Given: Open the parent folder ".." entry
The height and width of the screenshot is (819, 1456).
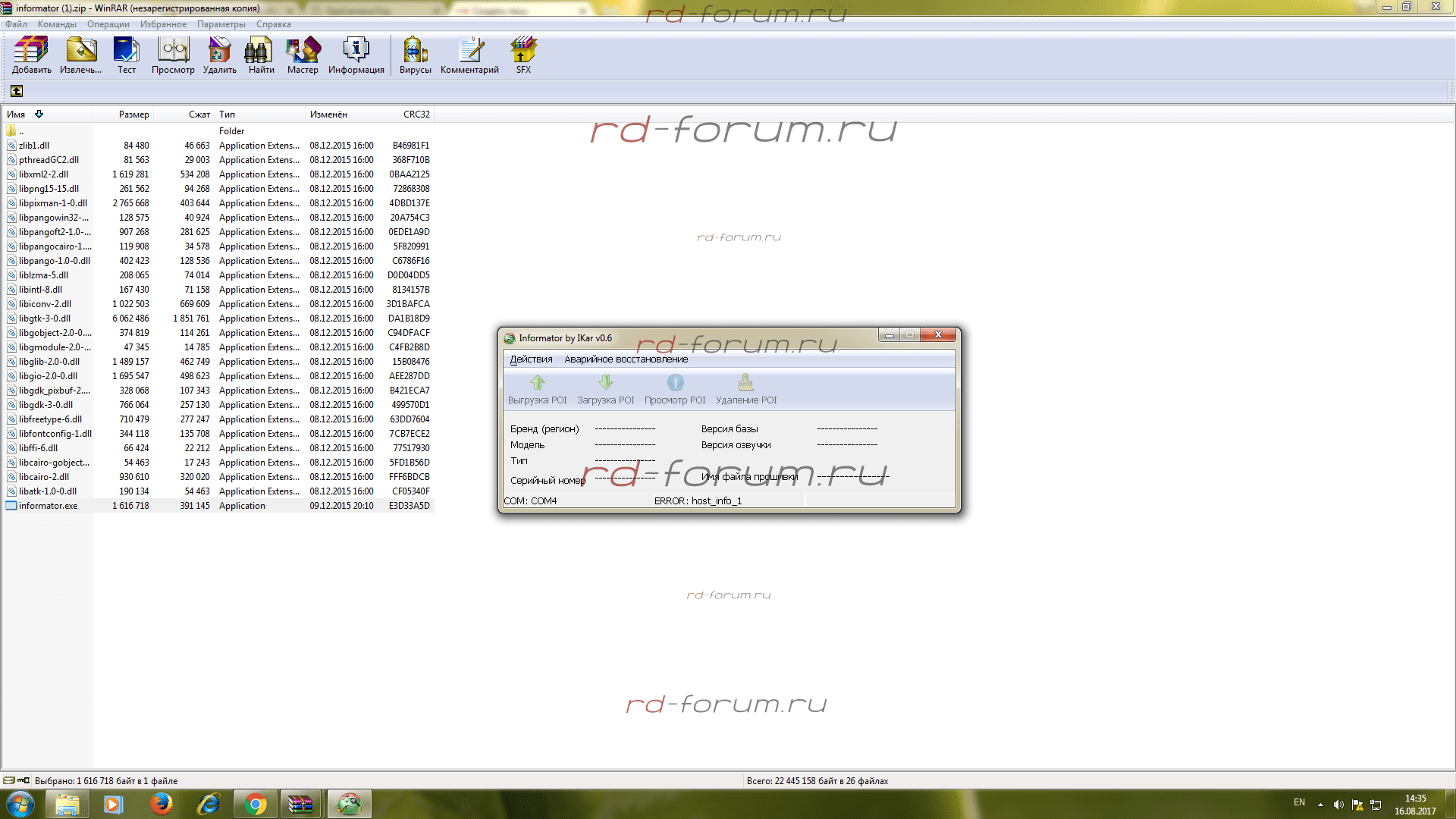Looking at the screenshot, I should click(20, 131).
